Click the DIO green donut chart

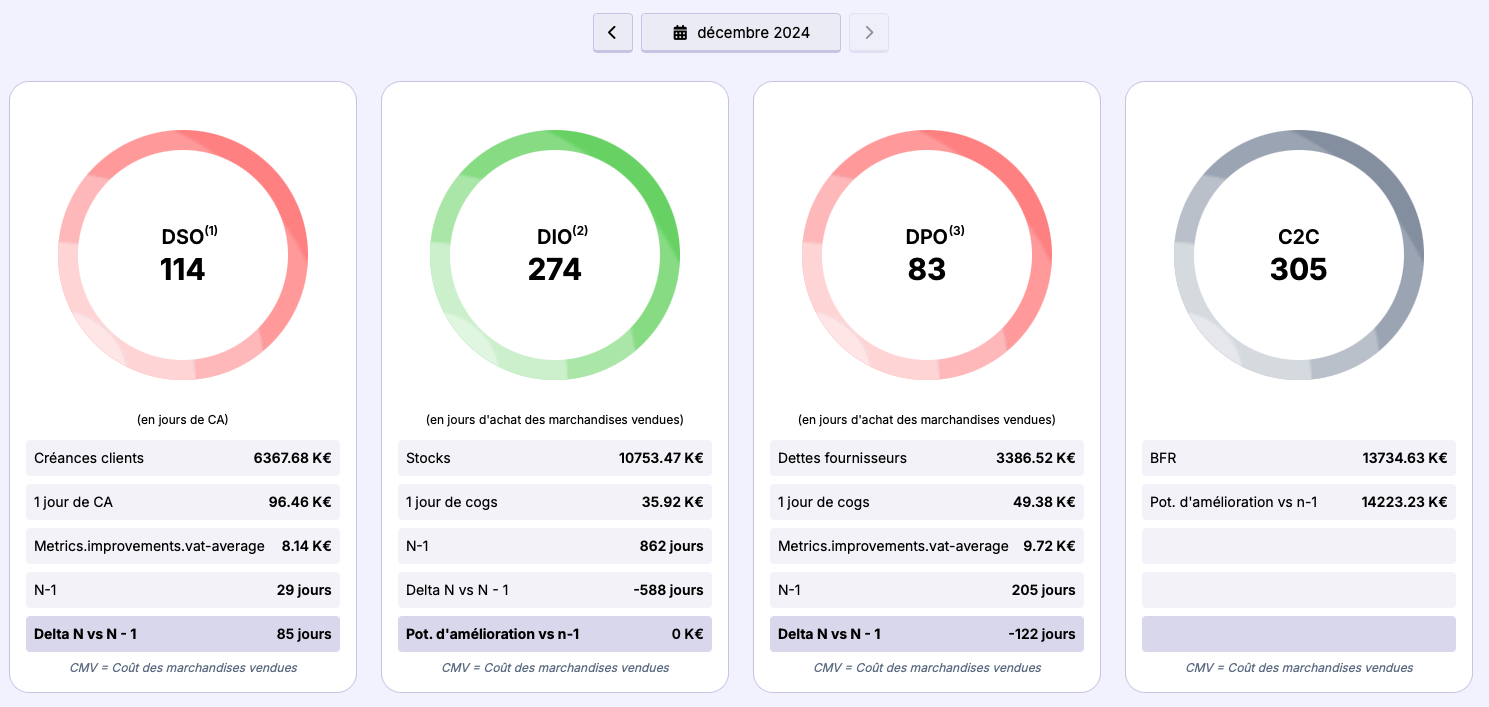[x=555, y=137]
